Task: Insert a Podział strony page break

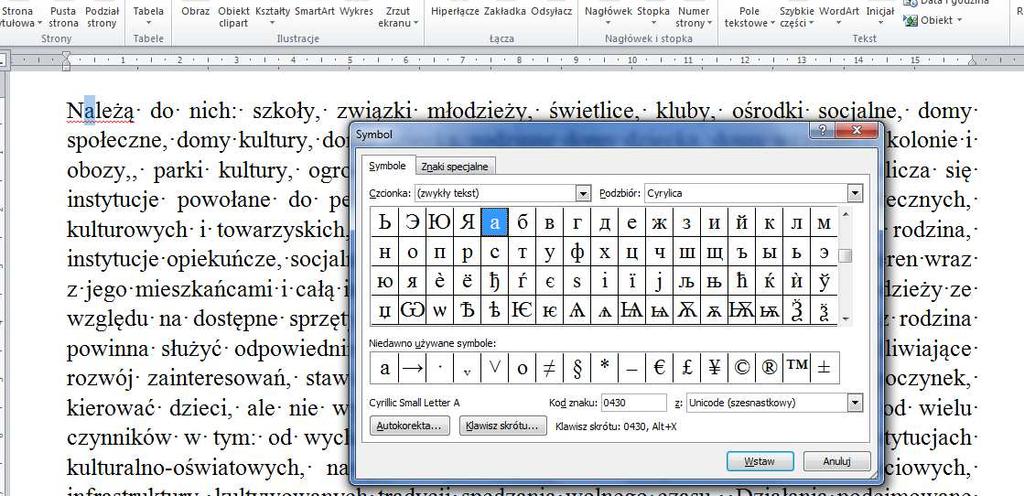Action: click(102, 18)
